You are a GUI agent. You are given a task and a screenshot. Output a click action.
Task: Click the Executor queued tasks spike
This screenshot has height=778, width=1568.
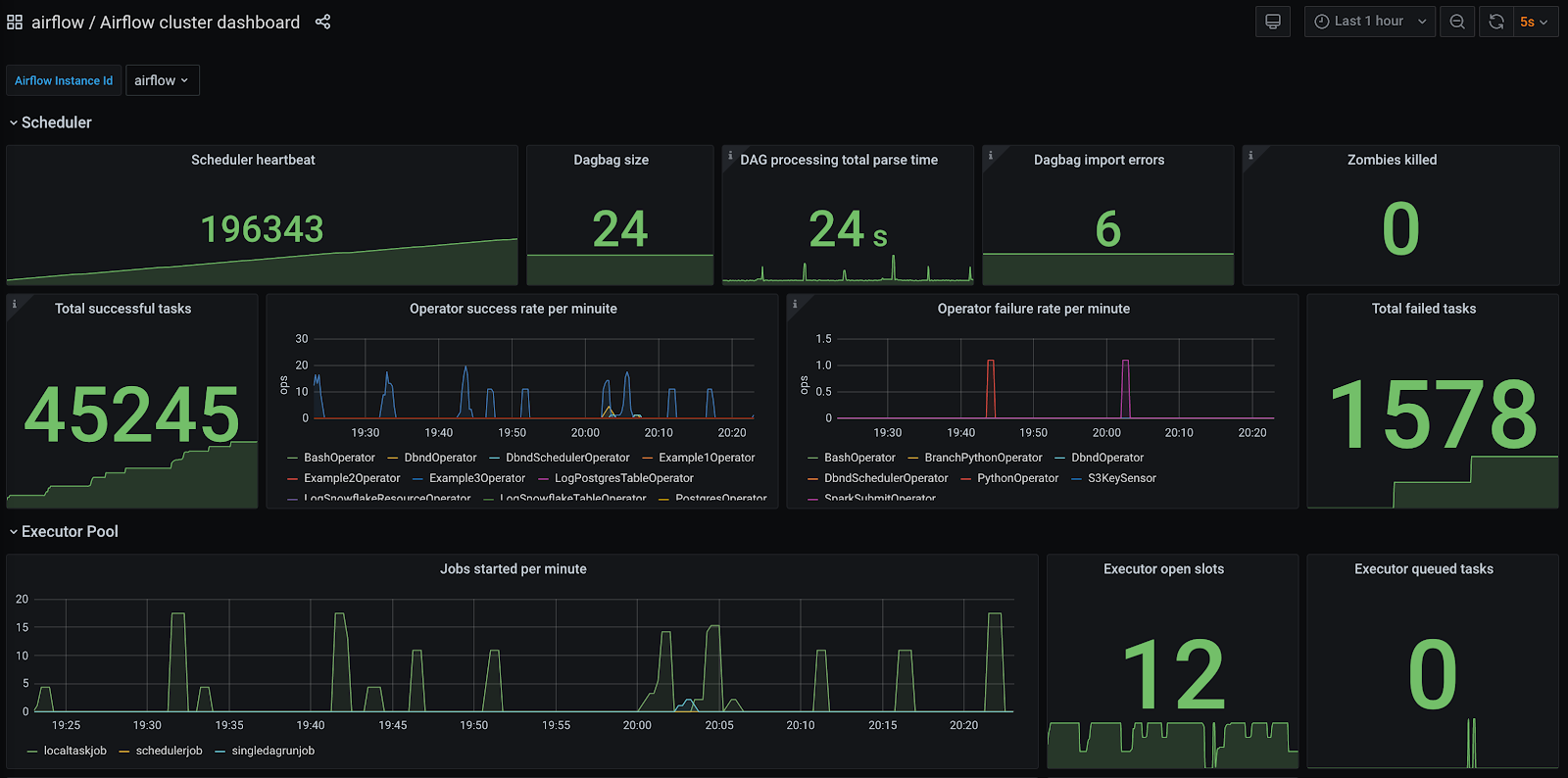1471,743
